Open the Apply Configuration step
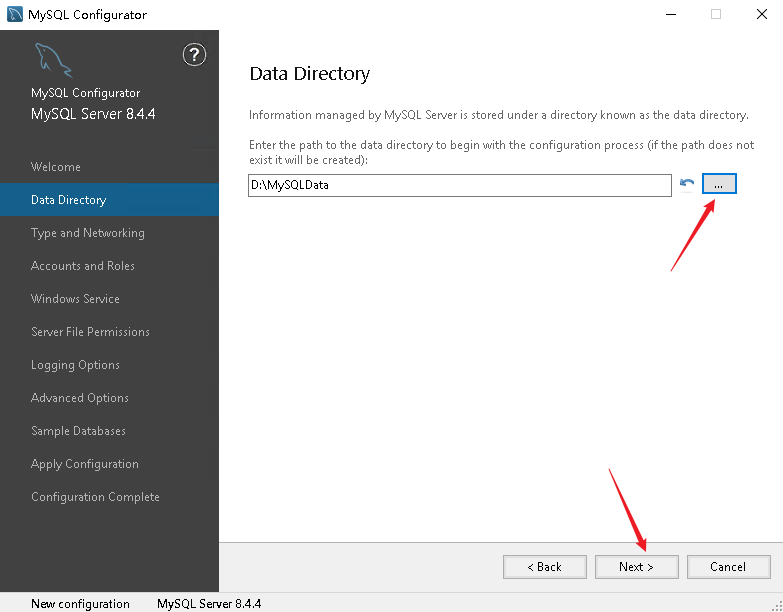783x612 pixels. tap(85, 464)
